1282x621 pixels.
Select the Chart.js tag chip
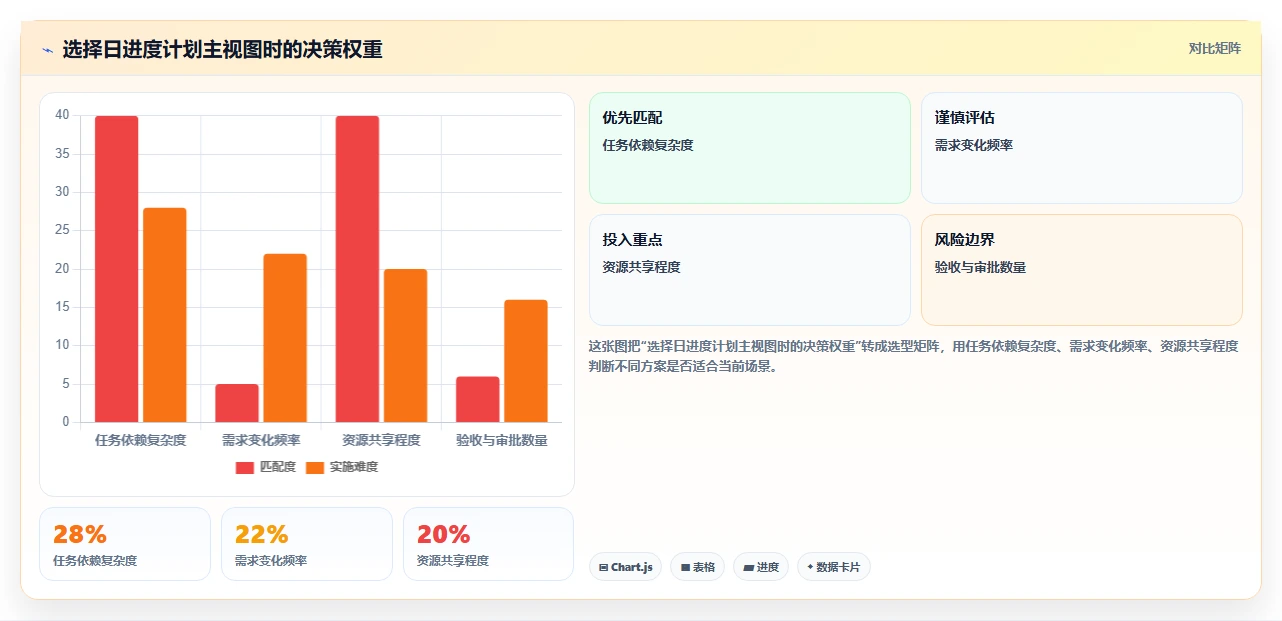pos(625,567)
